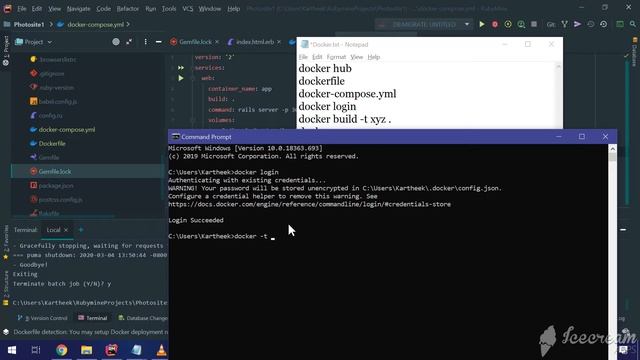Click double-arrow run gutter icon beside services

pos(181,68)
